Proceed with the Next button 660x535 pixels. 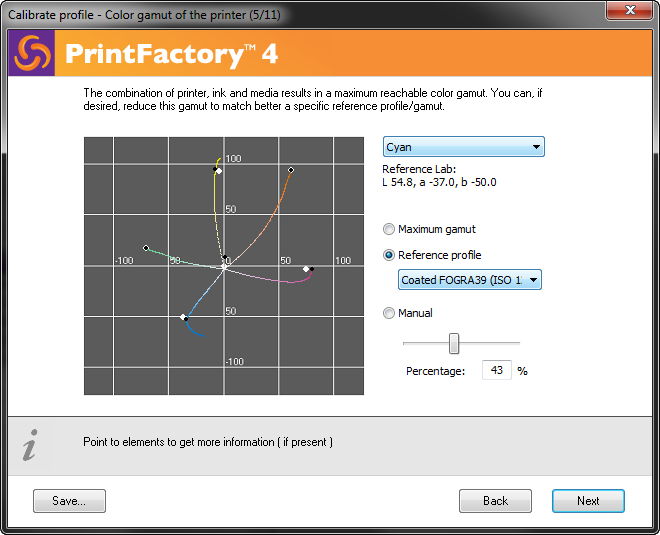[x=588, y=501]
